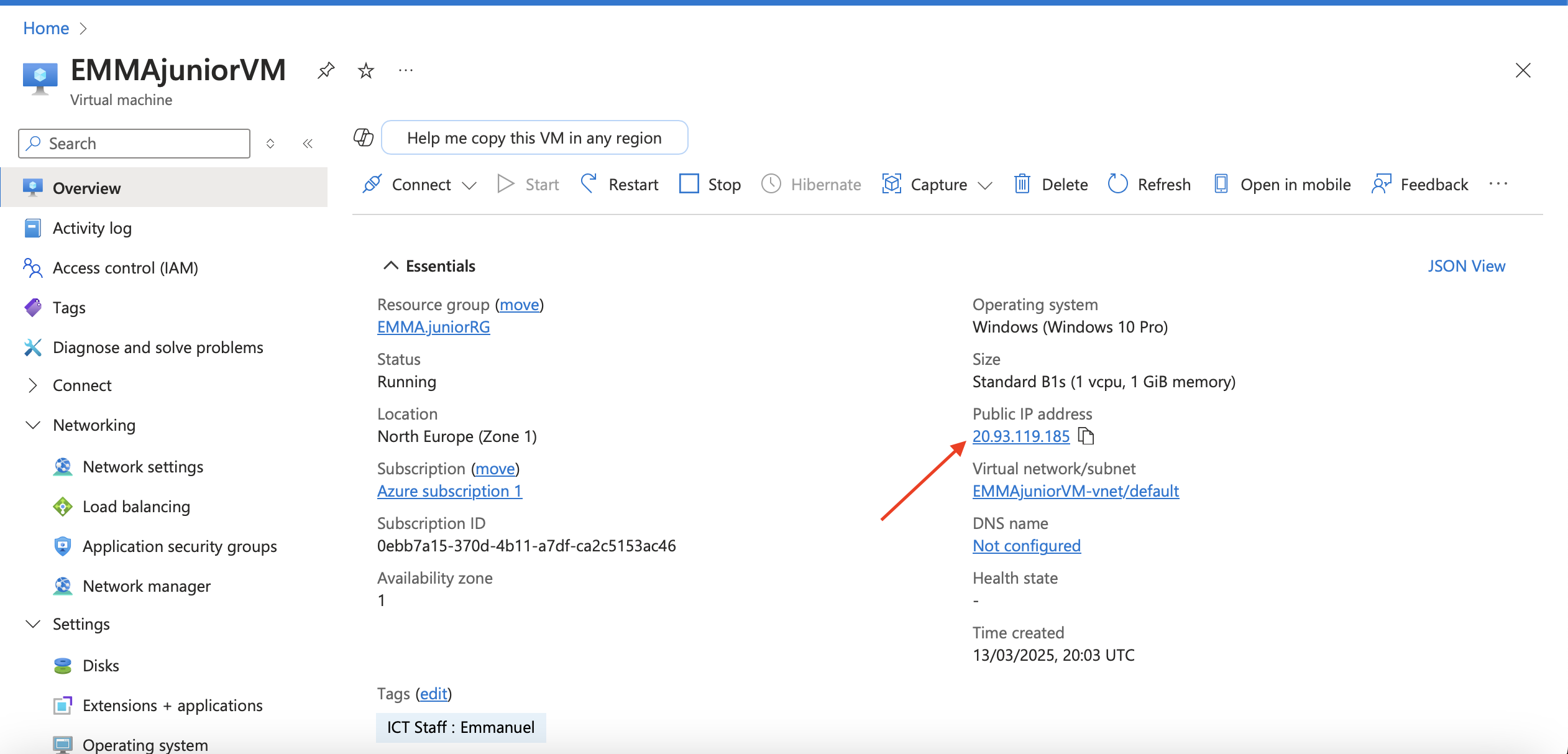
Task: Add EMMAjuniorVM to favorites star
Action: (x=366, y=70)
